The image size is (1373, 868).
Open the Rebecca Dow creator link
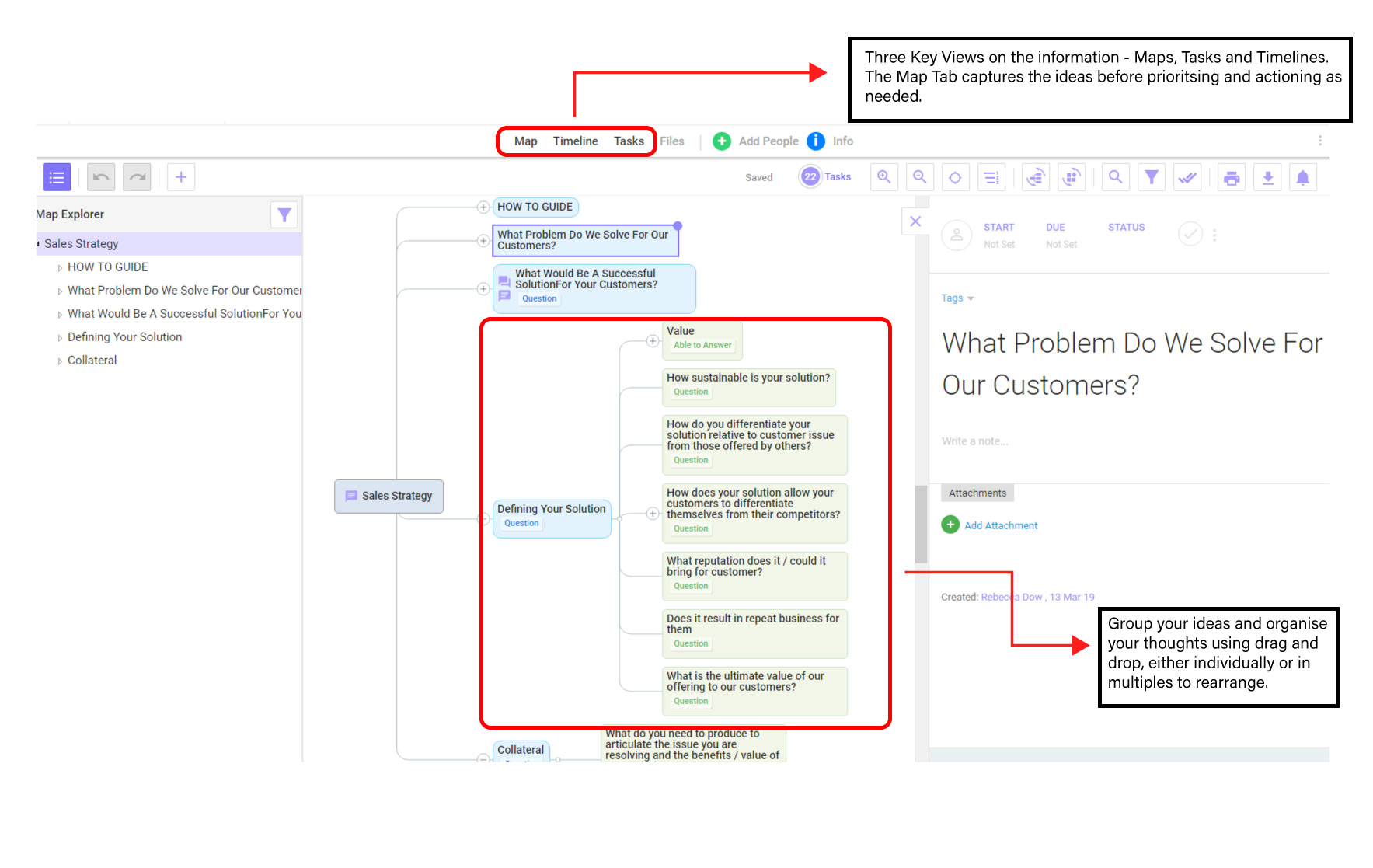[x=1011, y=597]
